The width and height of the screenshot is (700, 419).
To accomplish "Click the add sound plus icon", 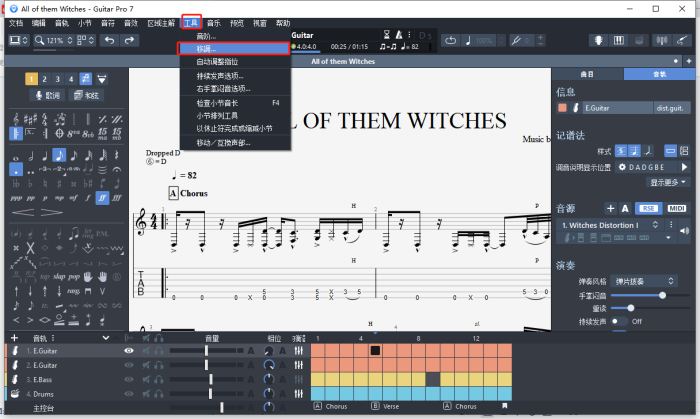I will tap(610, 208).
